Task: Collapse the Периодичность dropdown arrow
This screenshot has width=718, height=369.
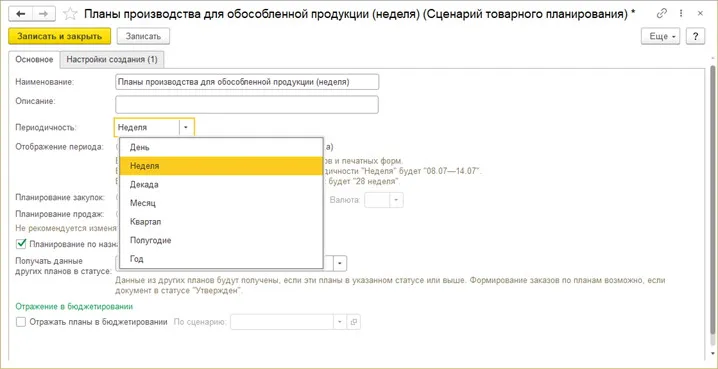Action: pyautogui.click(x=186, y=127)
